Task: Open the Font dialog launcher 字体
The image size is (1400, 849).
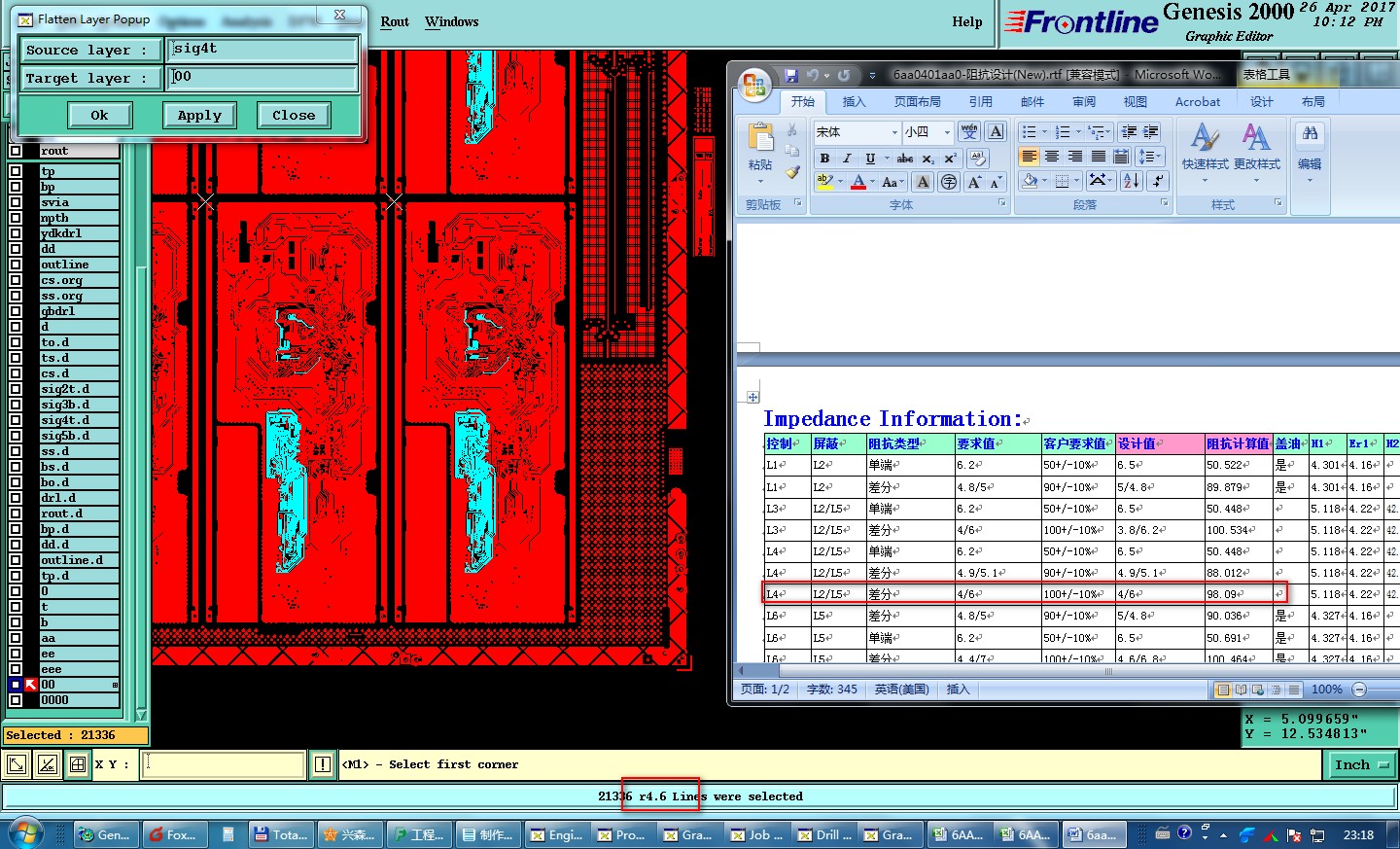Action: coord(1002,203)
